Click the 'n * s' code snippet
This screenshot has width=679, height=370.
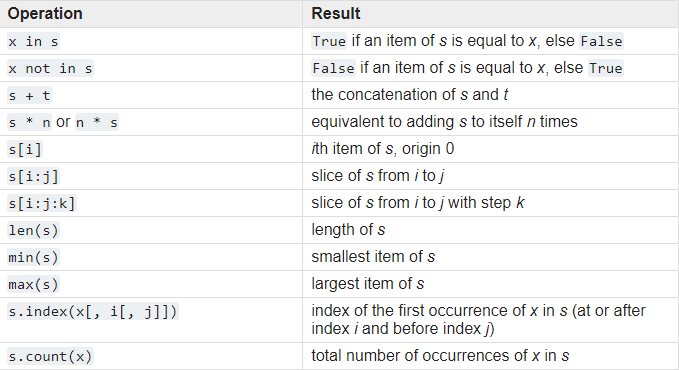[x=97, y=123]
